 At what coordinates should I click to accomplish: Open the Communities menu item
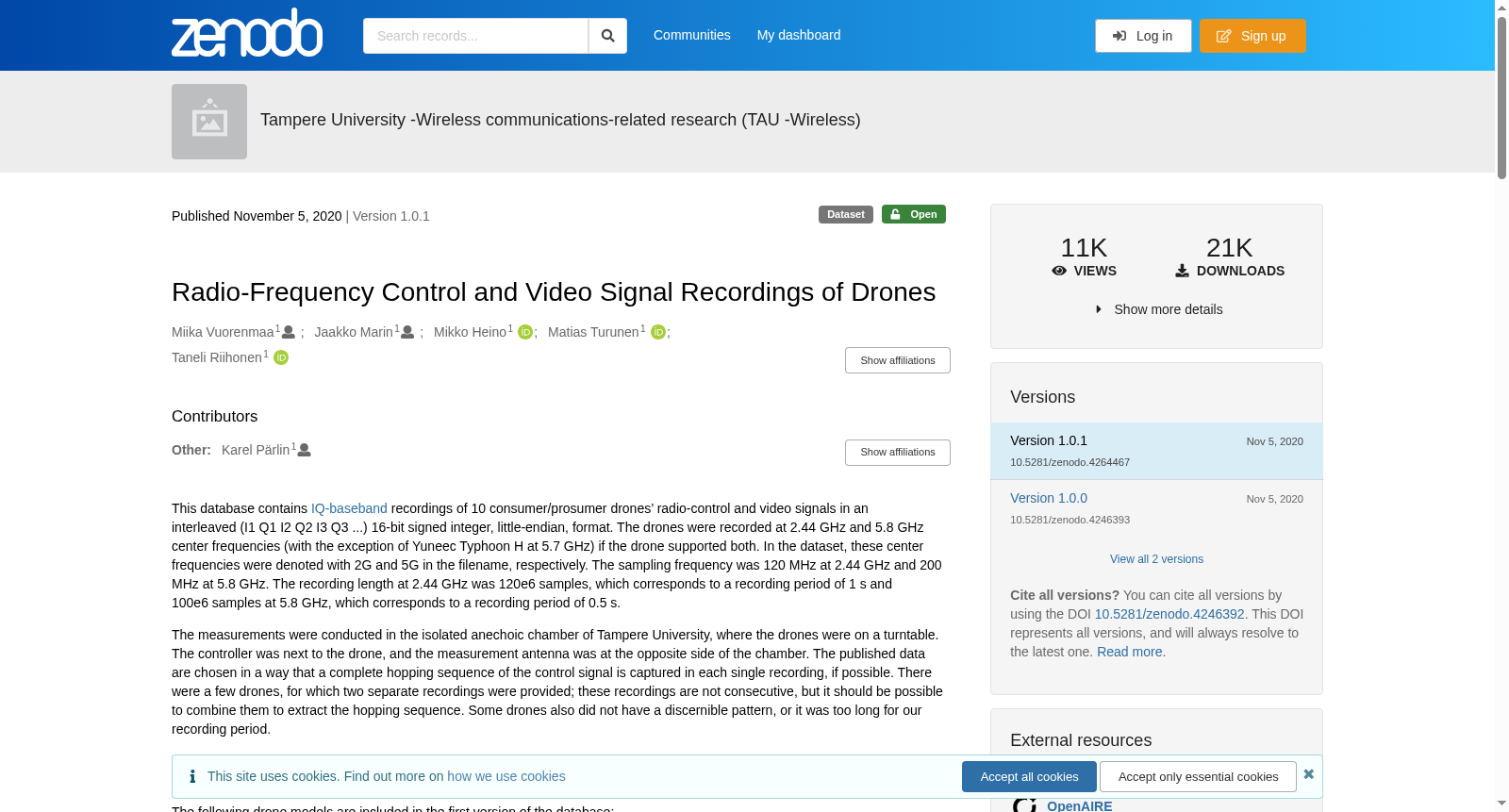(692, 35)
